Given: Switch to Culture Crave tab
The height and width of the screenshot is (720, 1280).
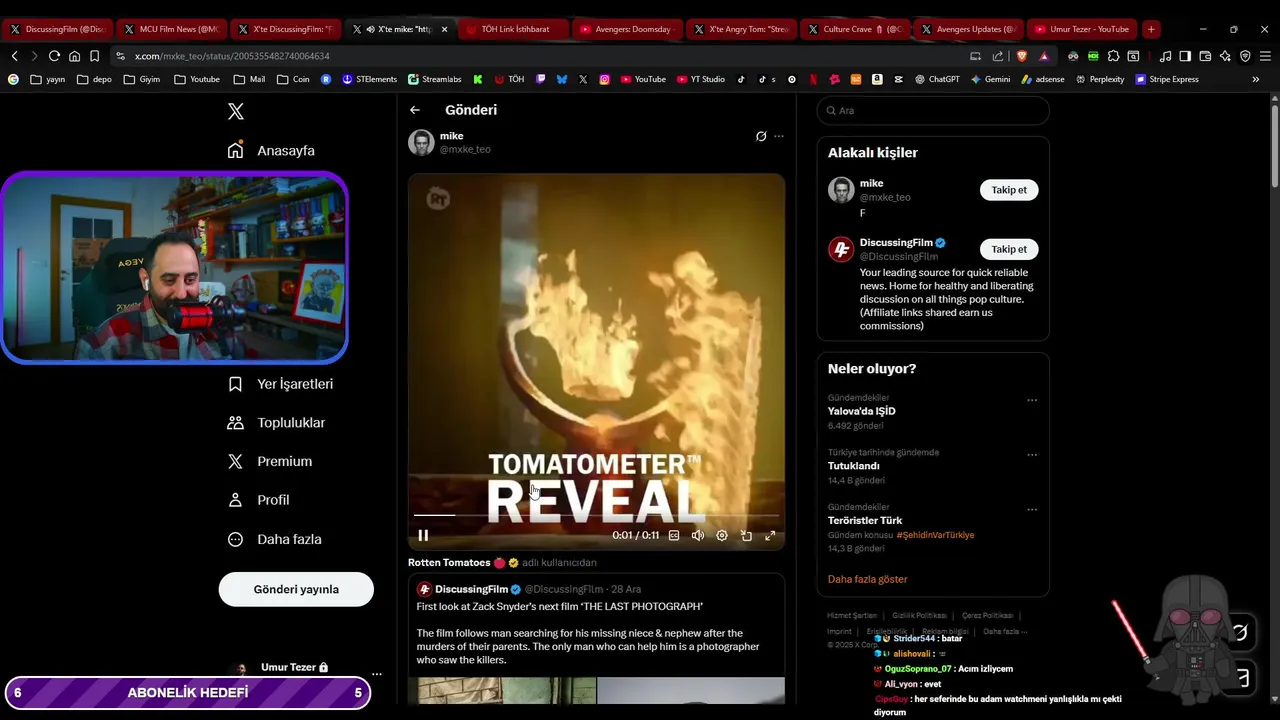Looking at the screenshot, I should click(856, 29).
